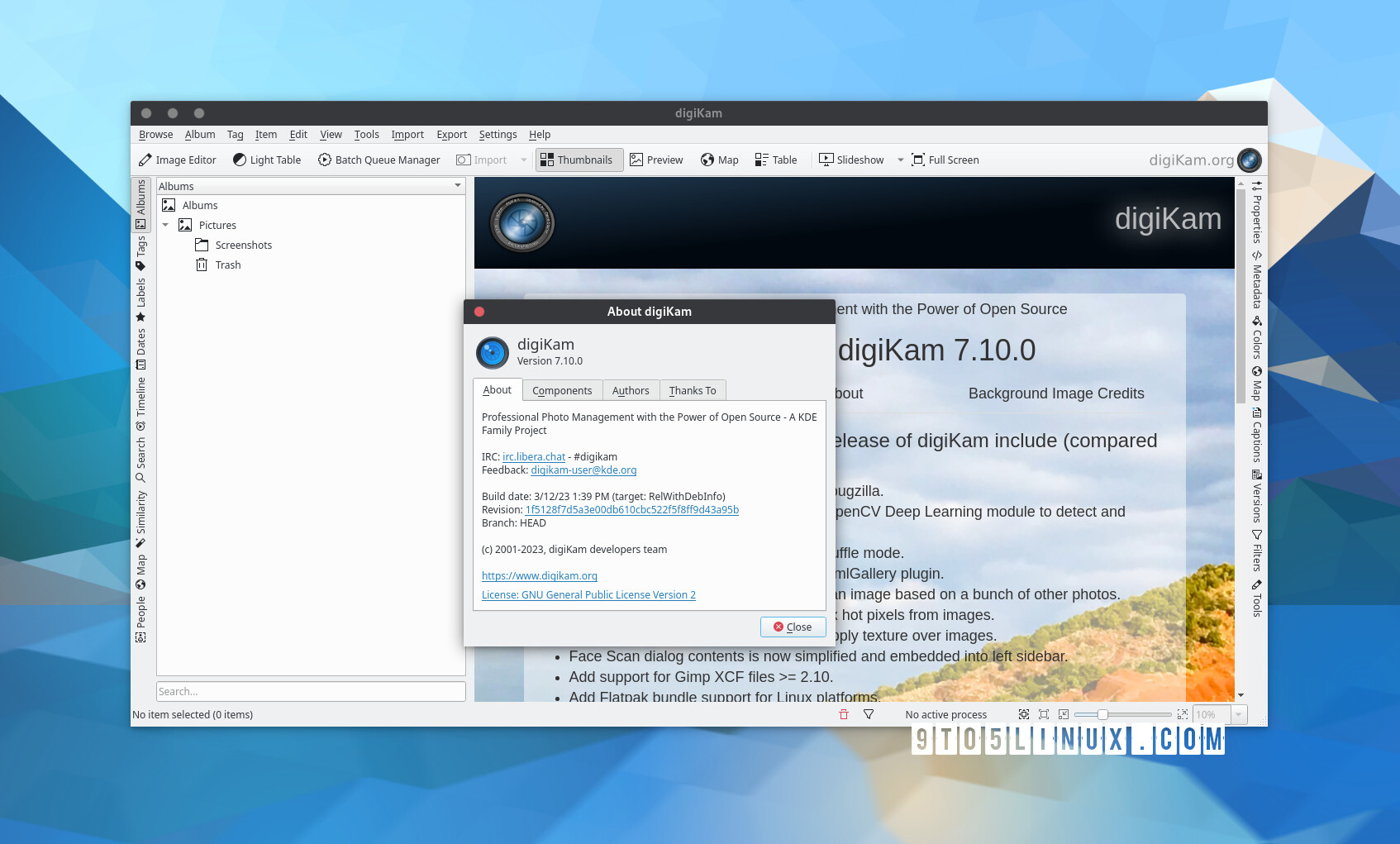Open the Captions right sidebar tab

pyautogui.click(x=1257, y=435)
